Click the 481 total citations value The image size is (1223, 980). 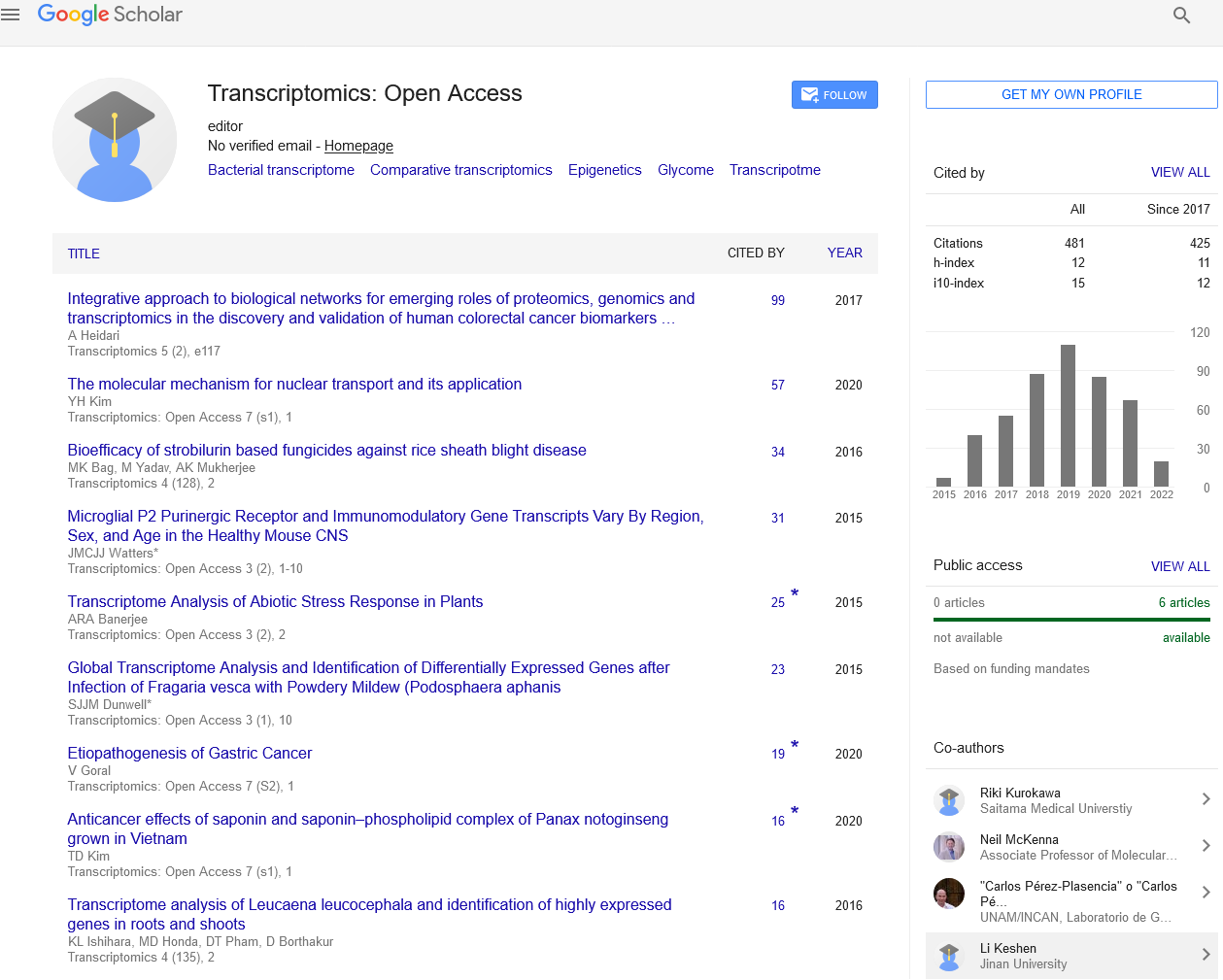(1074, 244)
